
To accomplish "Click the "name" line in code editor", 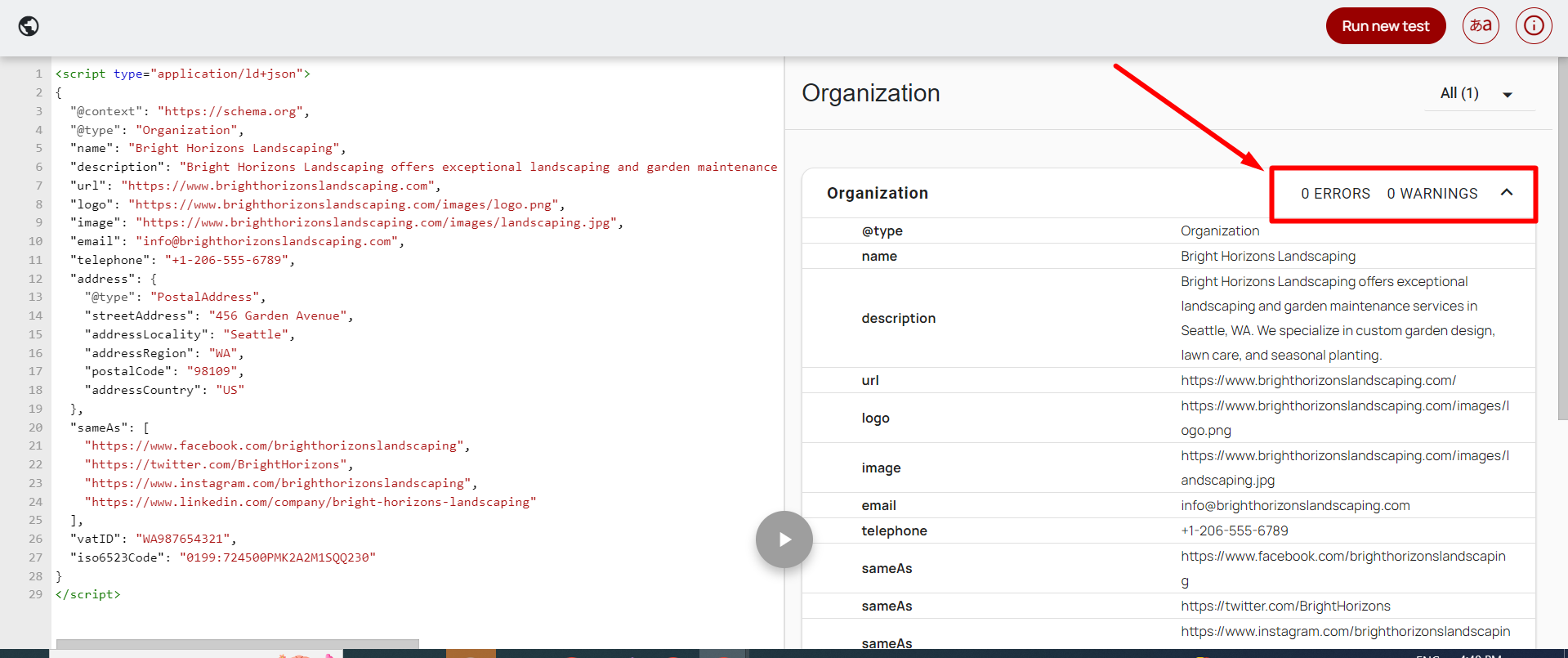I will click(208, 148).
